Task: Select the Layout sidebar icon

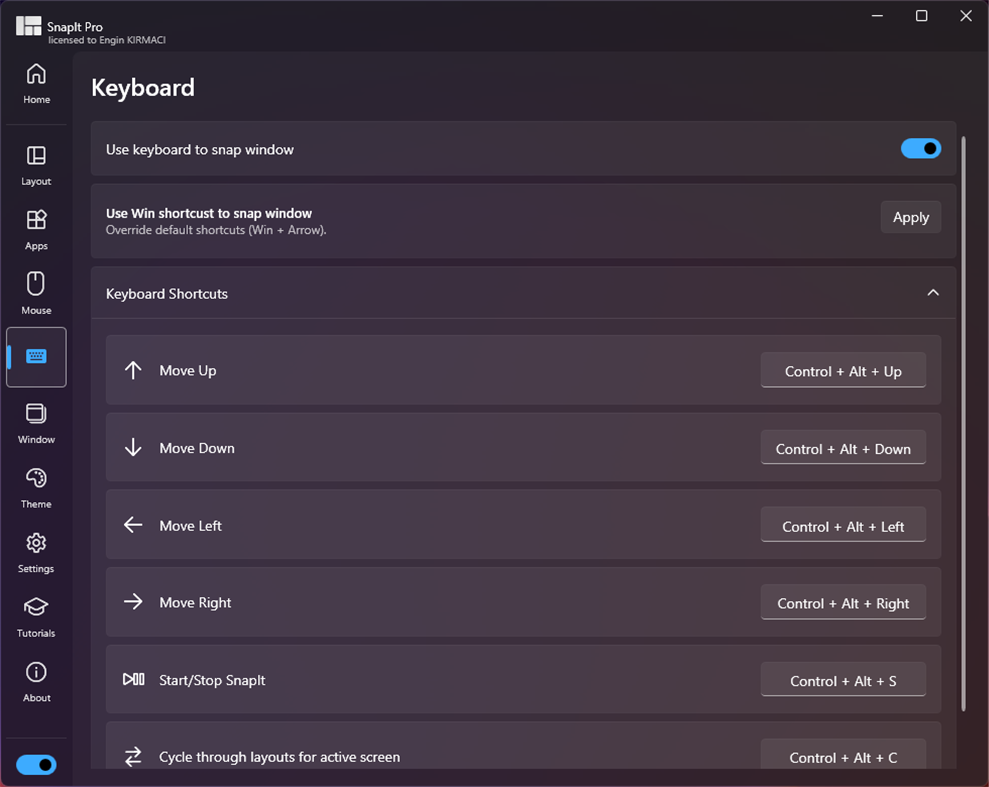Action: point(36,164)
